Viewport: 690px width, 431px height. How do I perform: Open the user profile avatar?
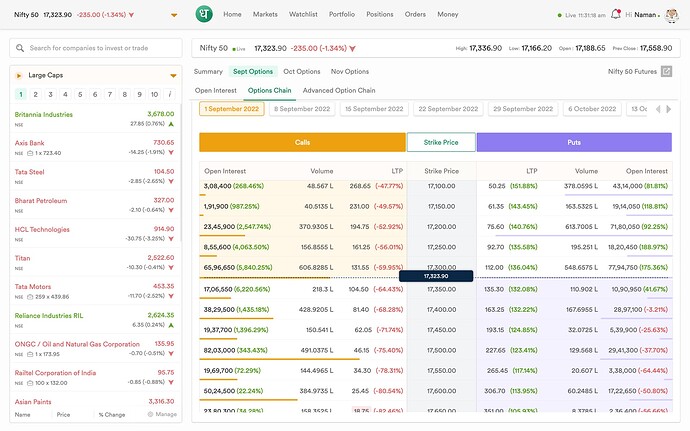(672, 15)
